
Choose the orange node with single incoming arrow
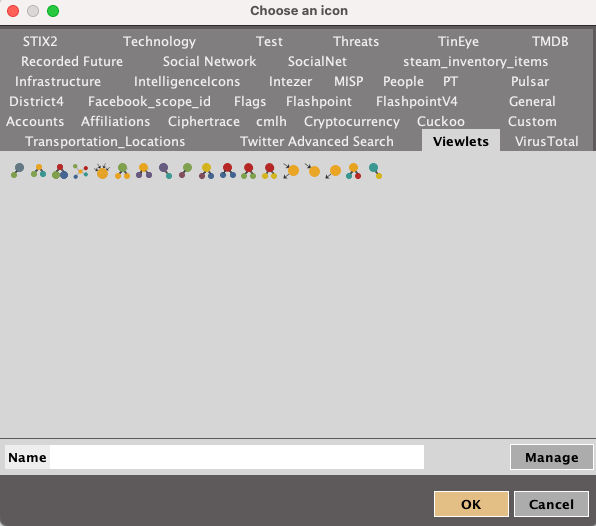coord(312,171)
